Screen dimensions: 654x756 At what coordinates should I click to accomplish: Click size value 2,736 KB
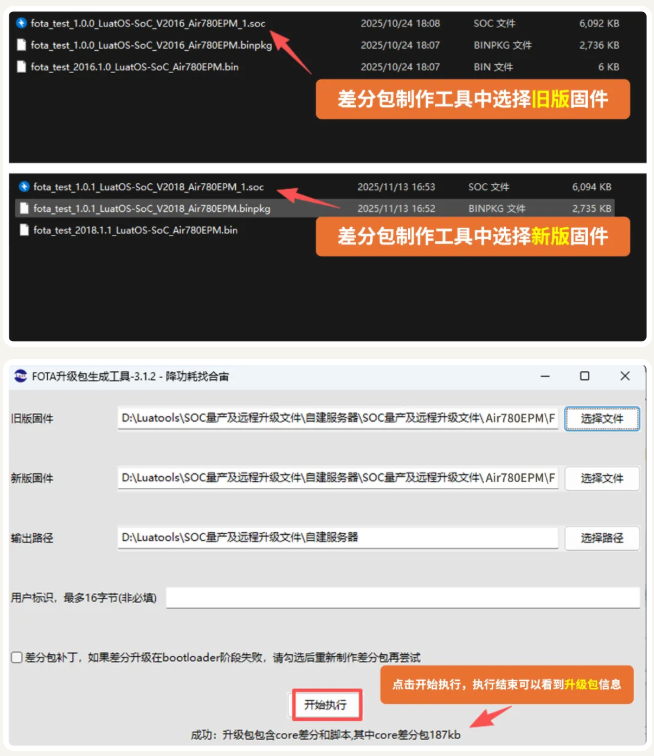point(599,45)
